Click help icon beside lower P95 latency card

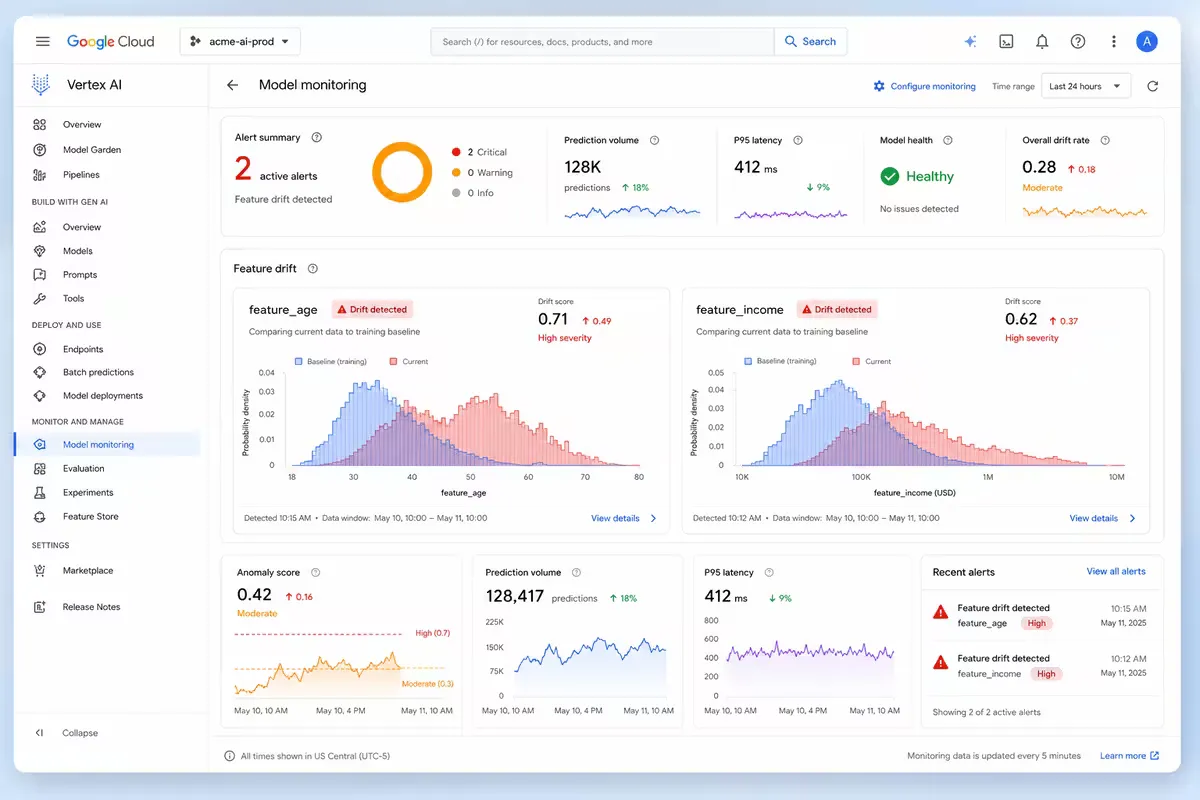point(770,572)
